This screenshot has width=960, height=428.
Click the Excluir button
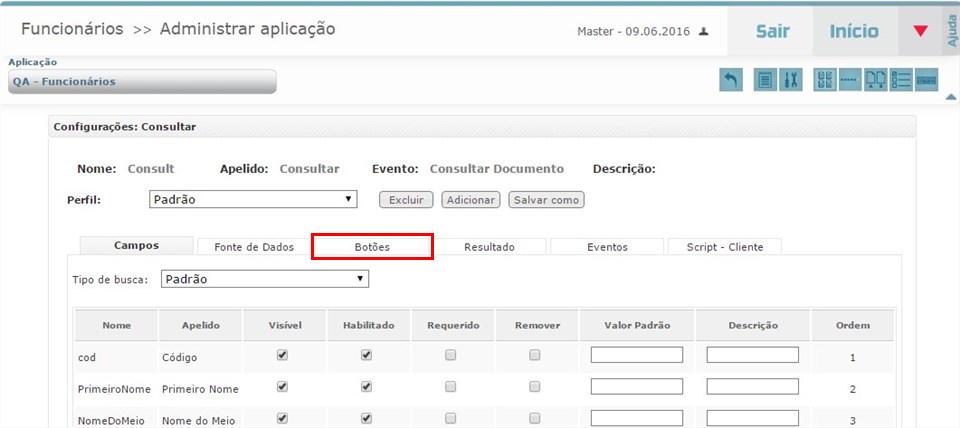(407, 200)
